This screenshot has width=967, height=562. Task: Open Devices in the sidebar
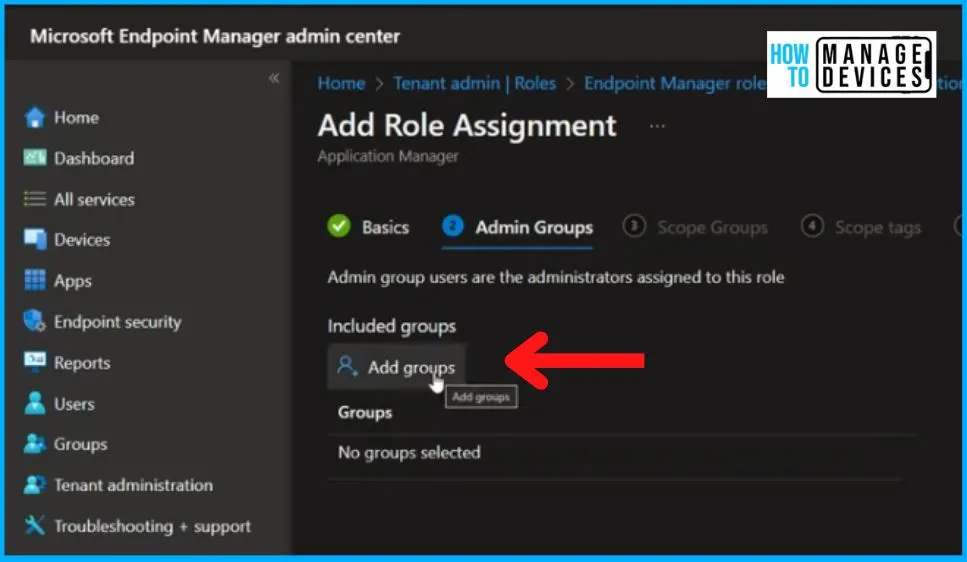[82, 240]
